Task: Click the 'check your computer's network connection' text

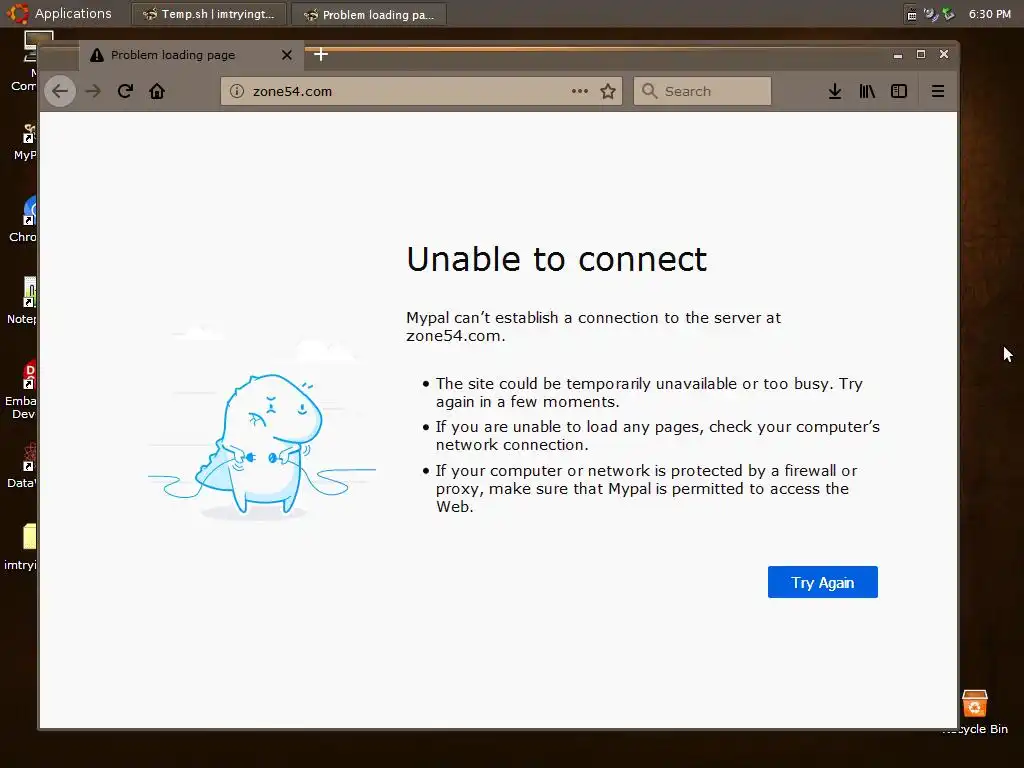Action: pyautogui.click(x=658, y=436)
